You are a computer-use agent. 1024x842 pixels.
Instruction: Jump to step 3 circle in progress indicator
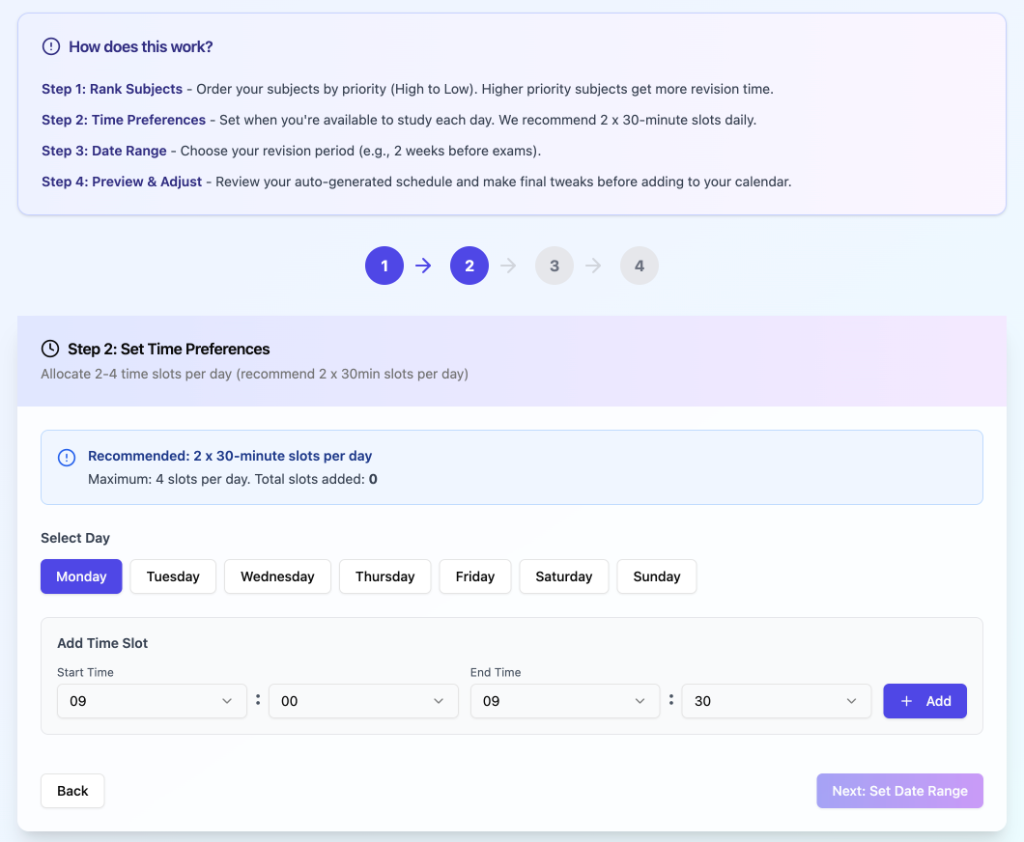click(554, 265)
